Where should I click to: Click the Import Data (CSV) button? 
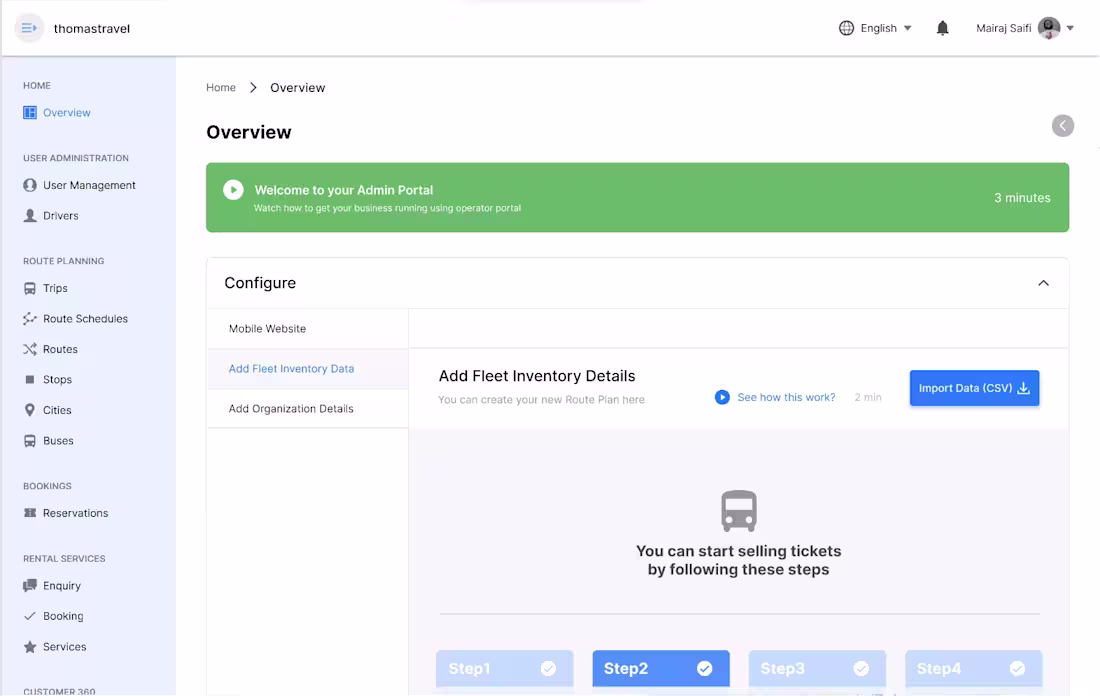[x=974, y=388]
